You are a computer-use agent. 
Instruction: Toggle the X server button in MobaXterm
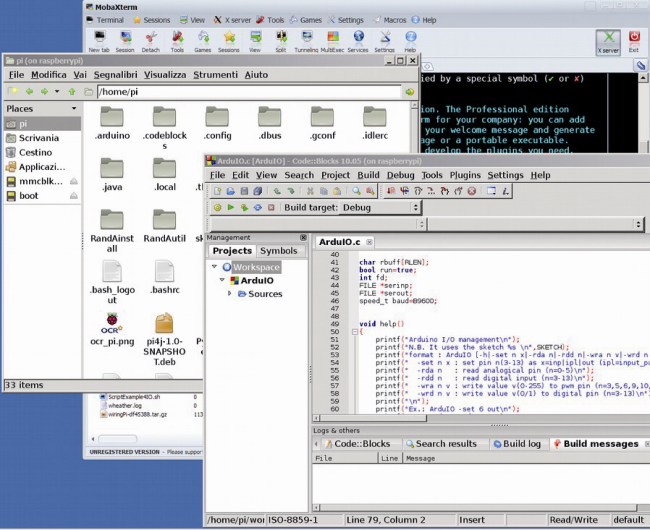tap(608, 42)
